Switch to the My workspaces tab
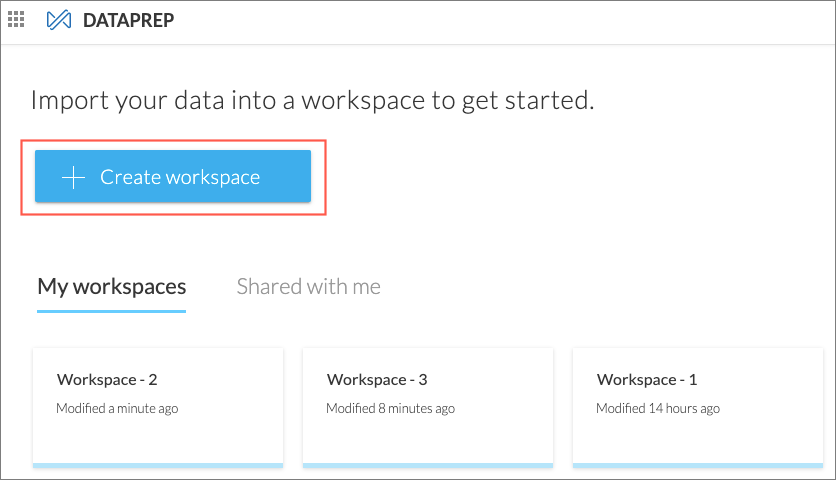 click(x=112, y=287)
